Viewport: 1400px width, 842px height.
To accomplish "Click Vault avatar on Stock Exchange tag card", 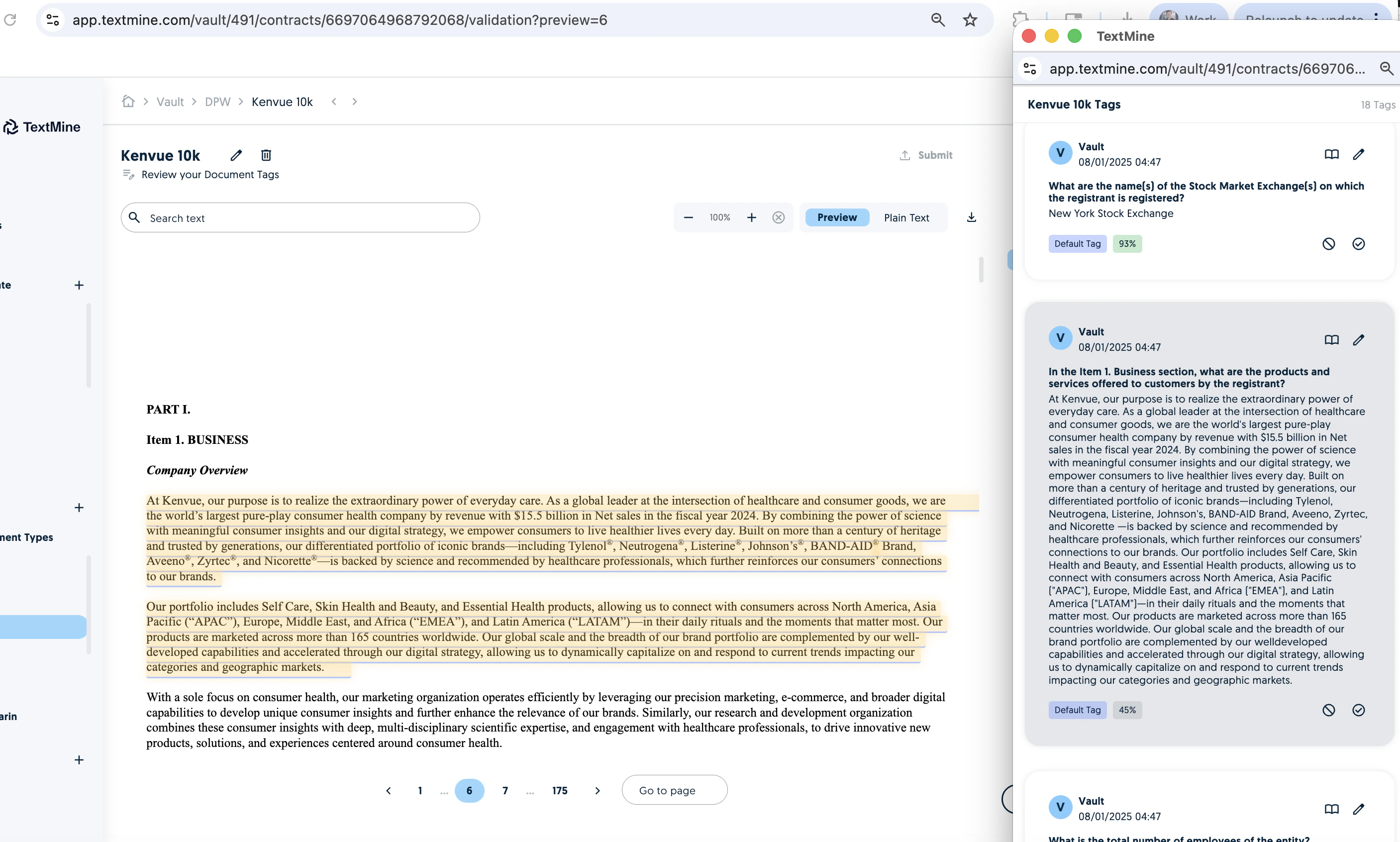I will (x=1060, y=153).
